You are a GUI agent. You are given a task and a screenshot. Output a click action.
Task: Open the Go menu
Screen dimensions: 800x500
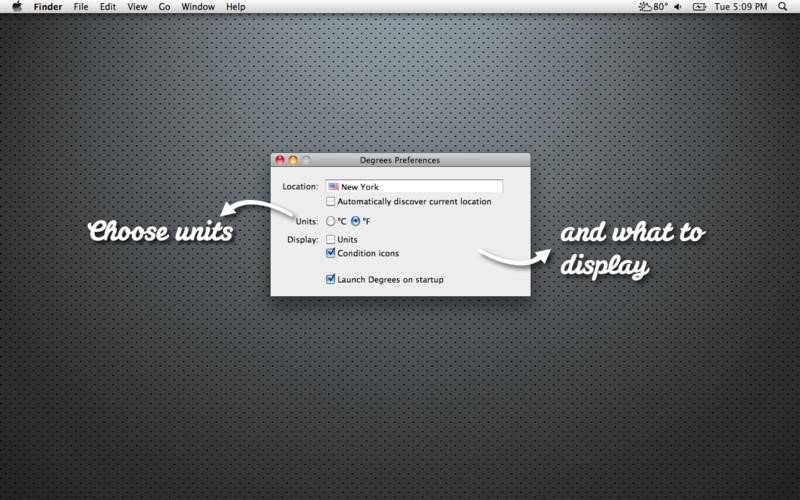click(x=164, y=7)
